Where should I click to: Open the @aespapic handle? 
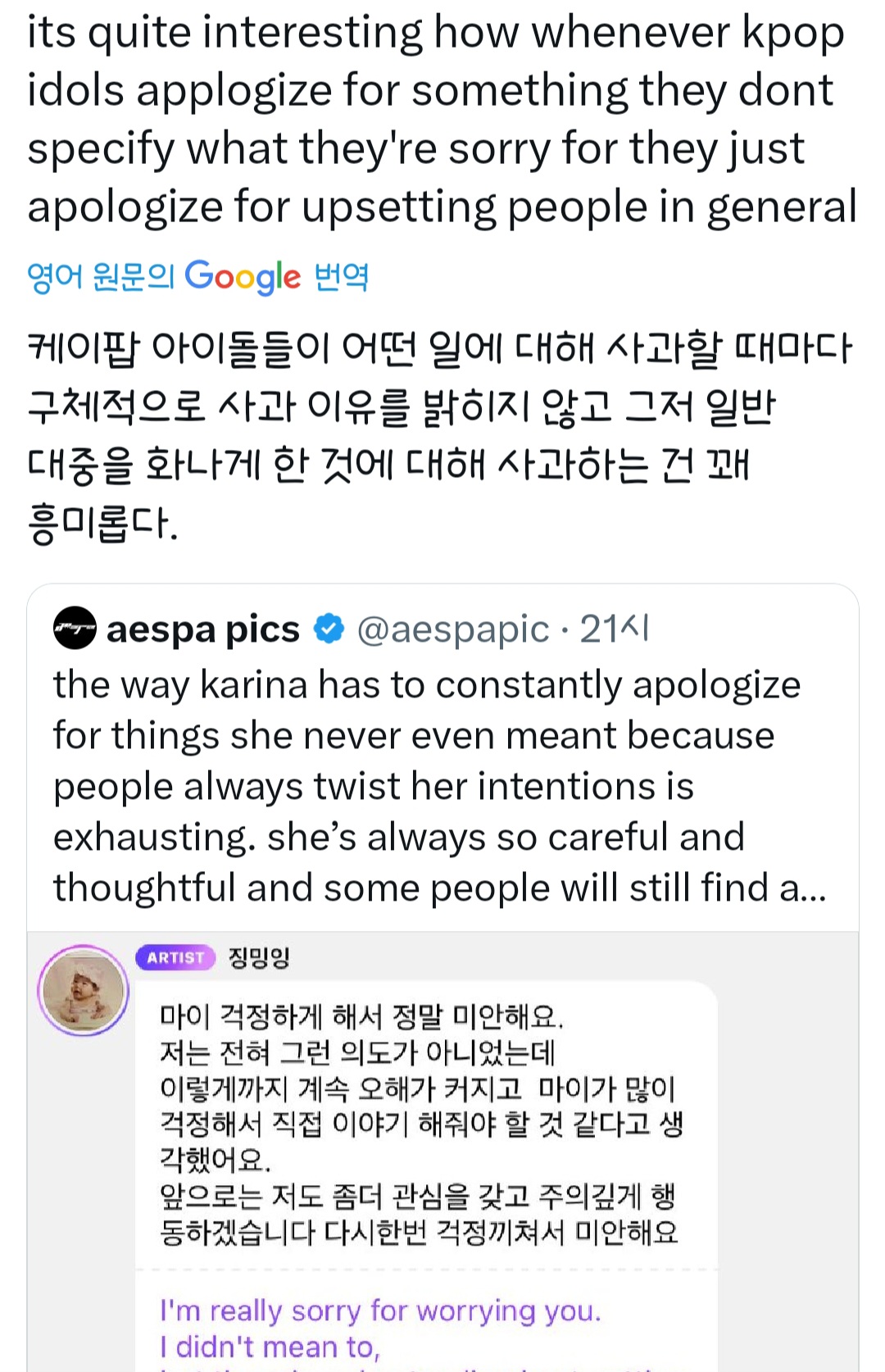pos(453,629)
